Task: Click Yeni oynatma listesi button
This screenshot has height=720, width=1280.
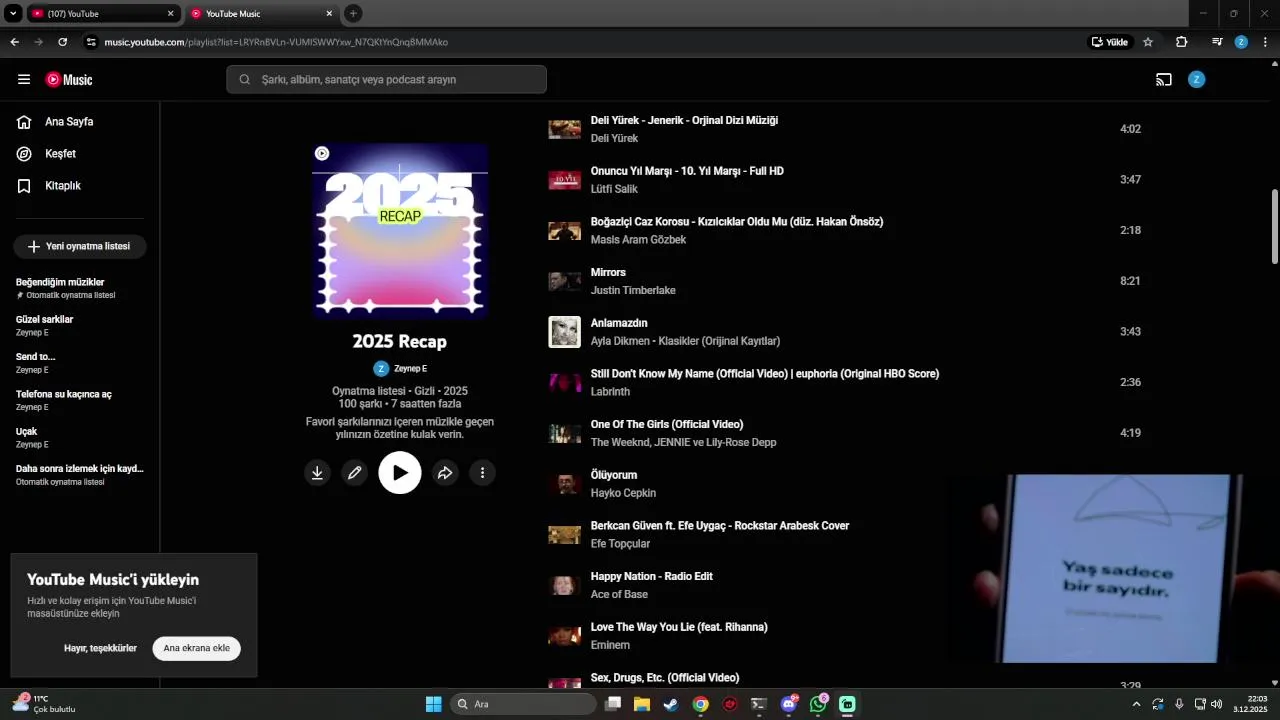Action: [80, 246]
